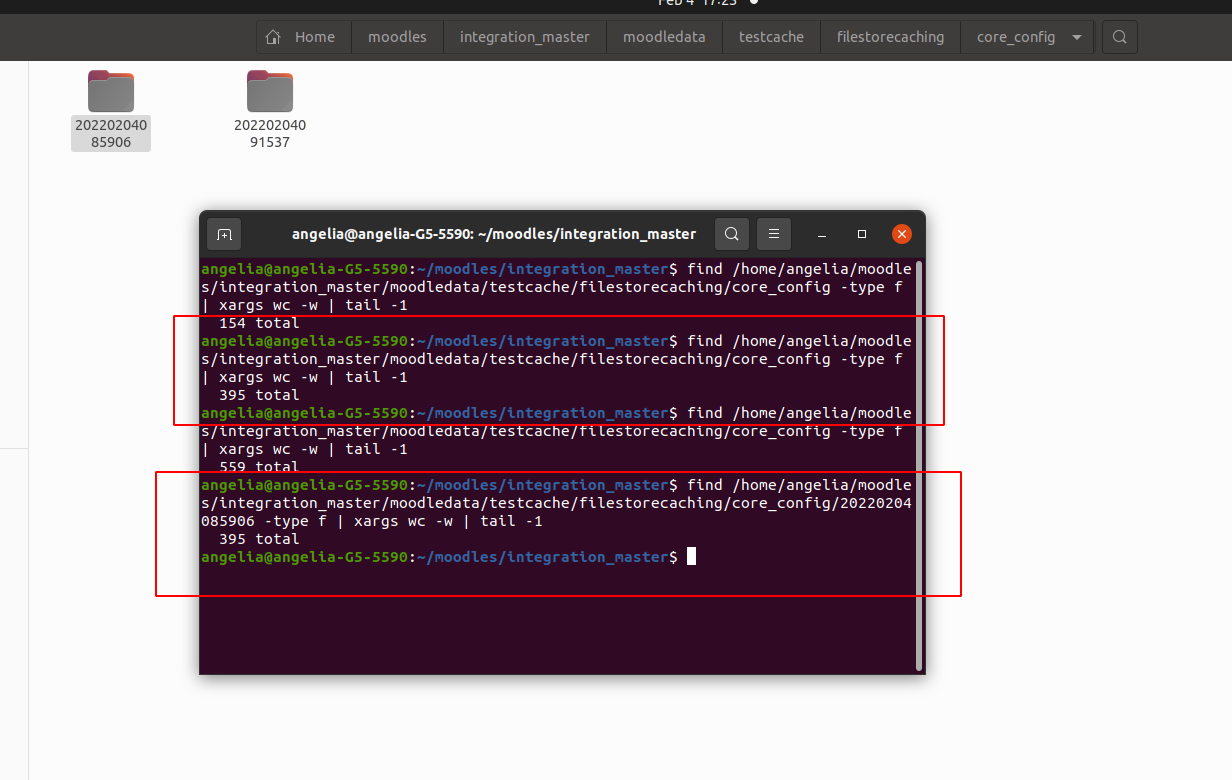The width and height of the screenshot is (1232, 780).
Task: Click the terminal search button
Action: click(x=732, y=234)
